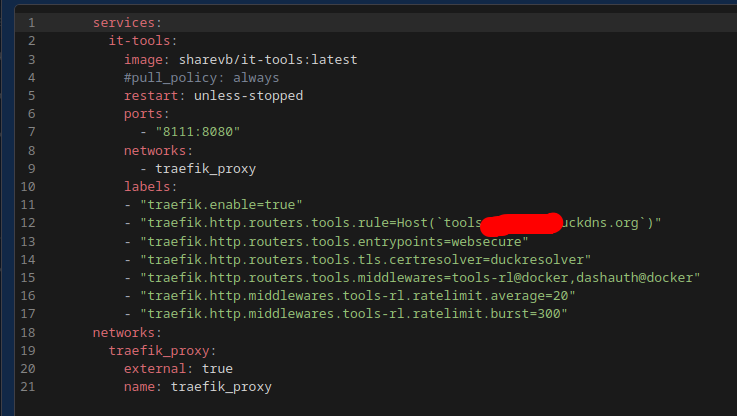
Task: Click the dashauth@docker middleware text
Action: click(x=635, y=278)
